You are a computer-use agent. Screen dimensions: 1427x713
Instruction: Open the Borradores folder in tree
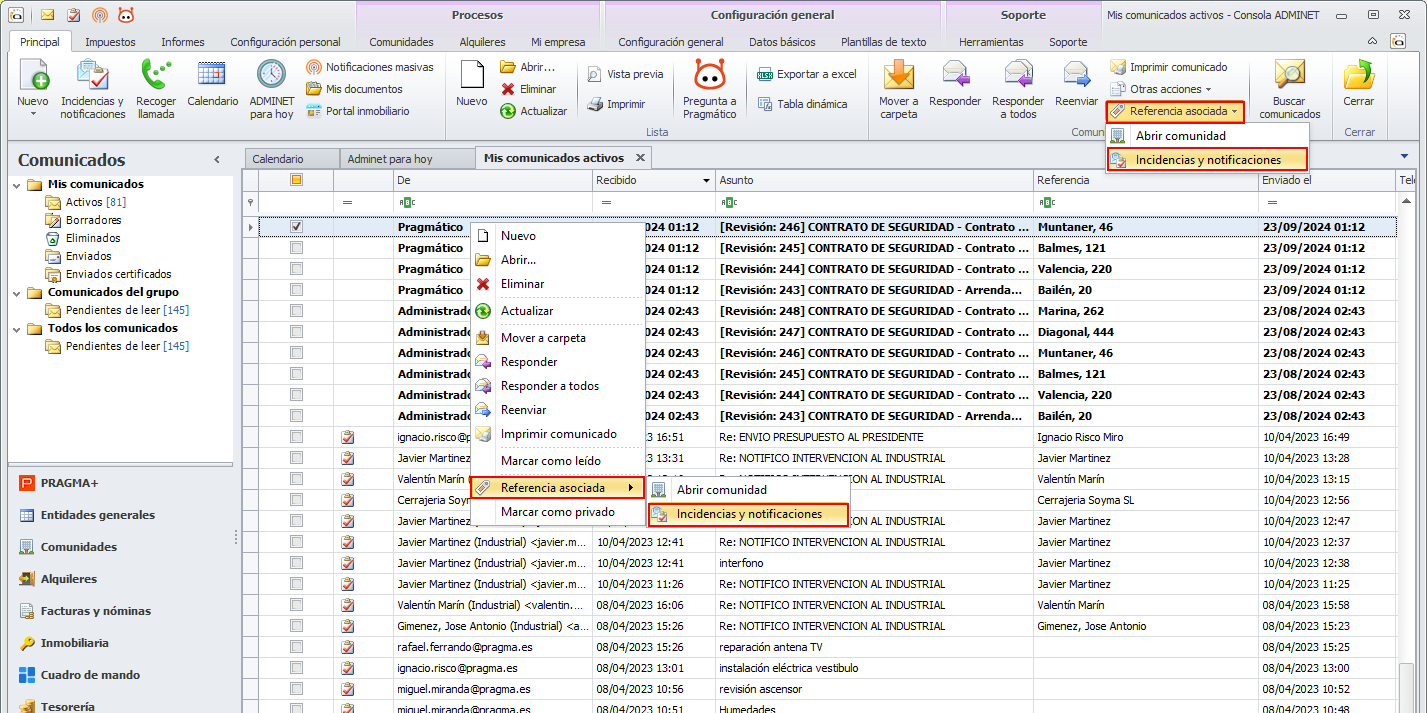[x=93, y=220]
